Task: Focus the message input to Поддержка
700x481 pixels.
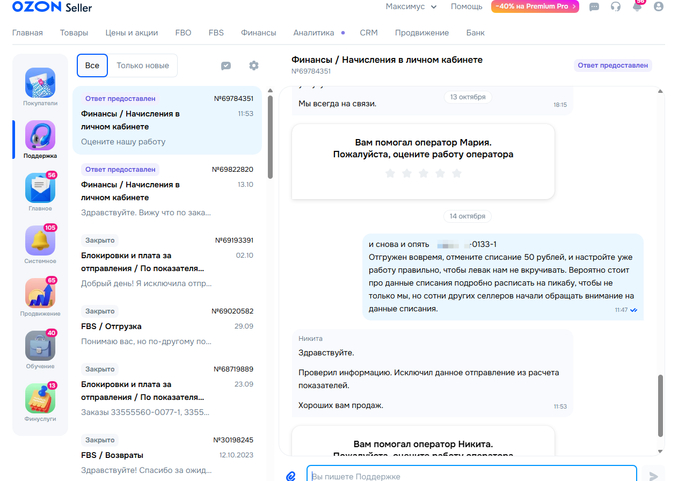Action: tap(470, 476)
